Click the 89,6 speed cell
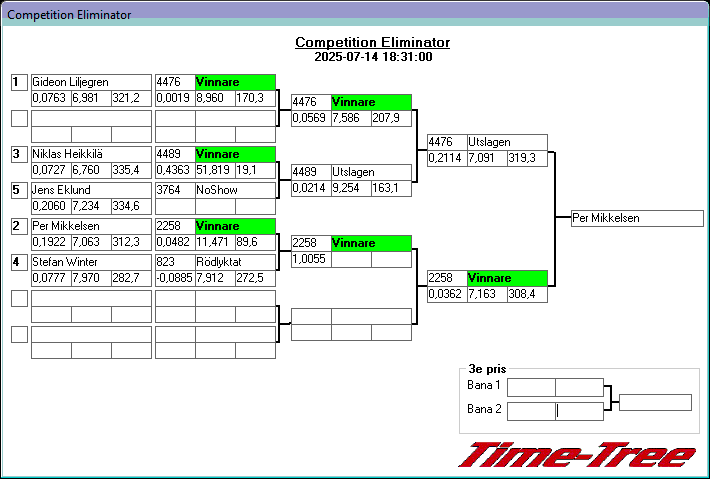The width and height of the screenshot is (710, 479). click(255, 242)
